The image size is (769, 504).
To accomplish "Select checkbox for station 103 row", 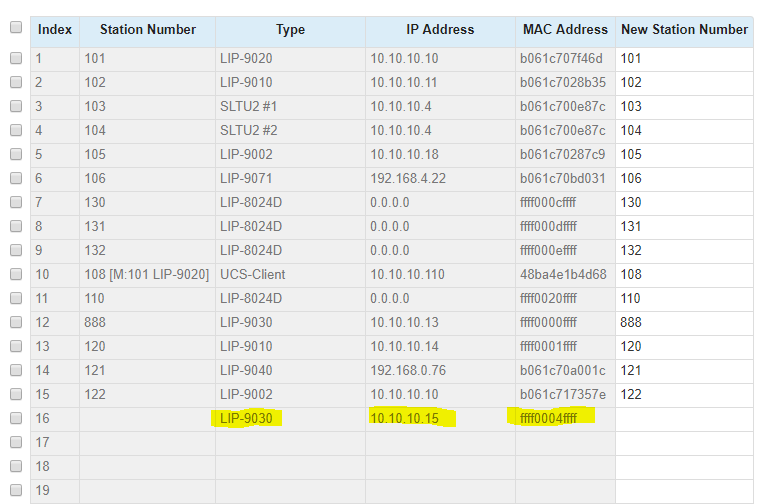I will (16, 106).
